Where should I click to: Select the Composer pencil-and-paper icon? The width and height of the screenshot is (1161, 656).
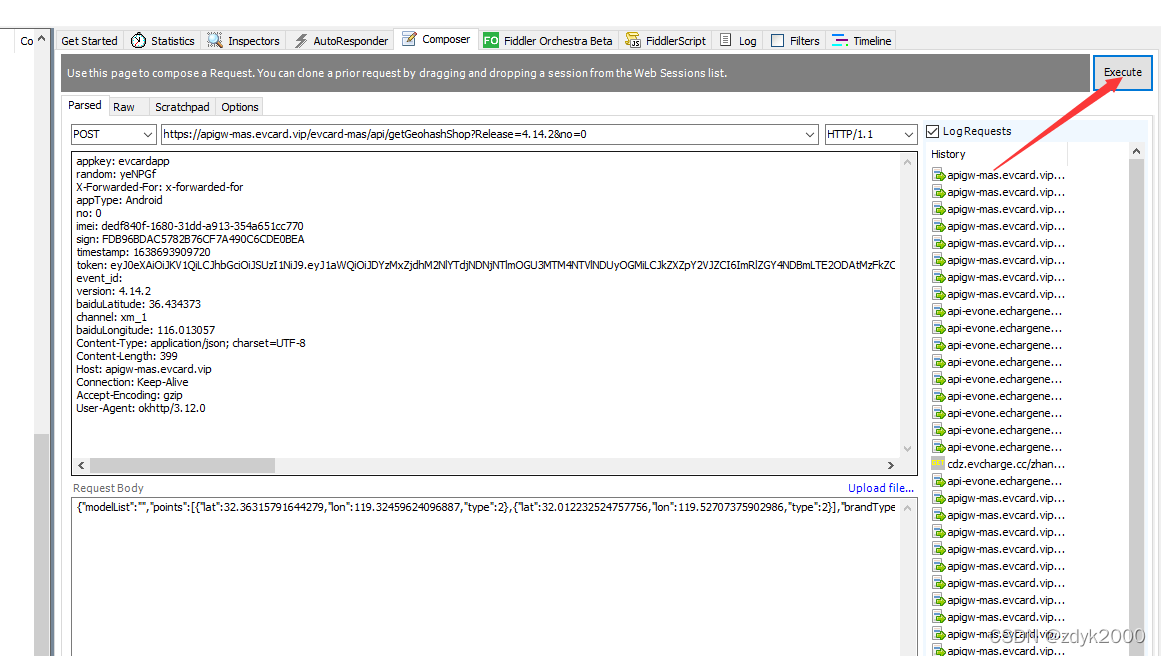click(x=409, y=39)
